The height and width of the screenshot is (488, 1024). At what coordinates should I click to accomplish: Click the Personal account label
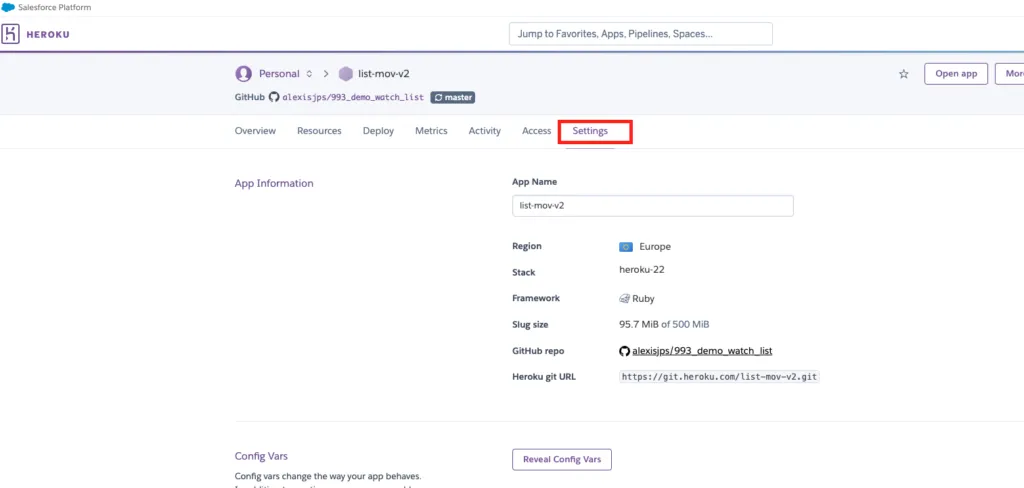coord(280,74)
